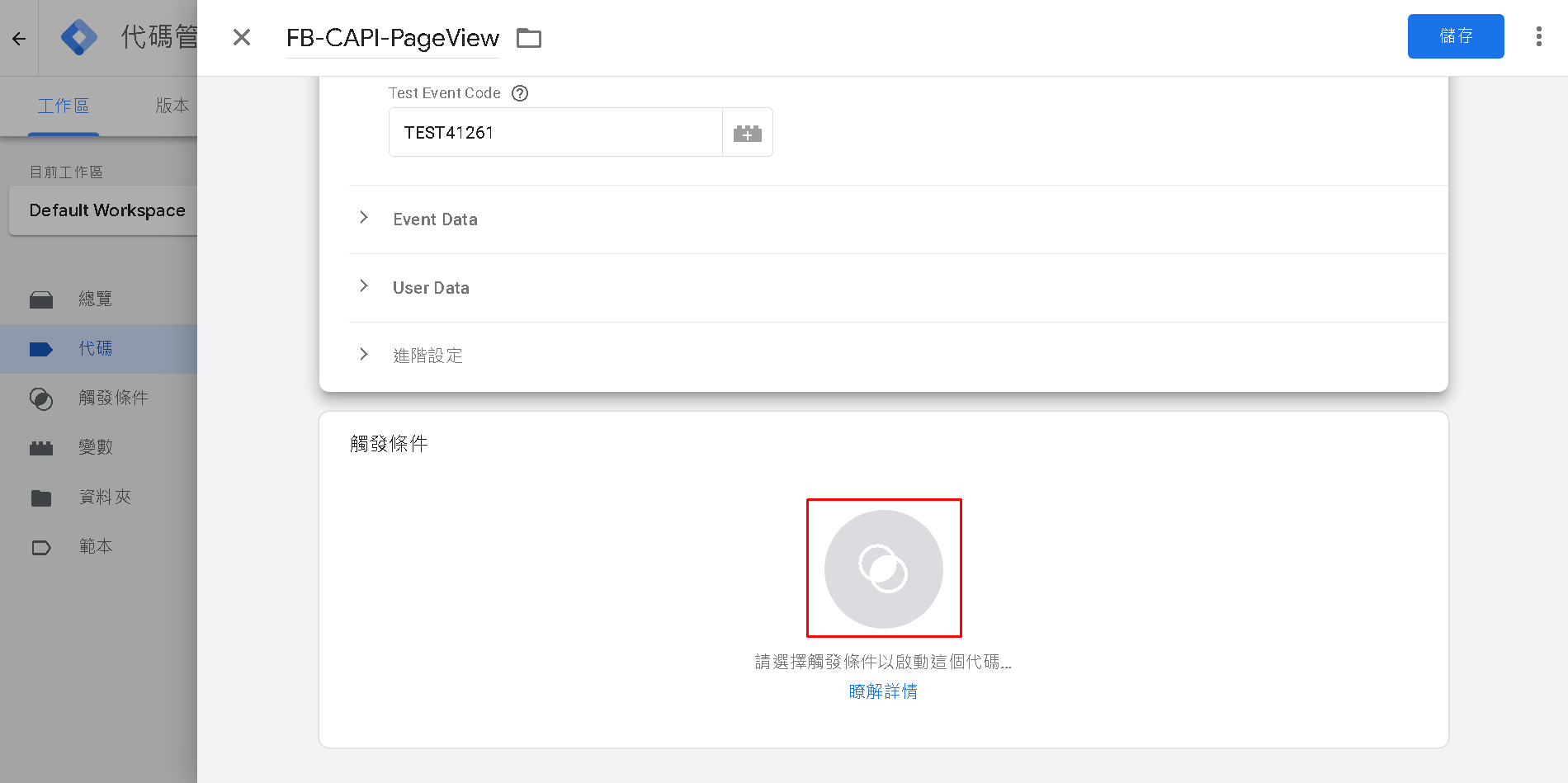This screenshot has width=1568, height=783.
Task: Expand the Event Data section
Action: (898, 219)
